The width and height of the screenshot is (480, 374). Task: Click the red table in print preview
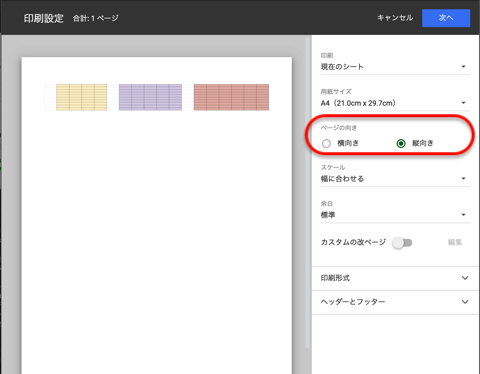pyautogui.click(x=231, y=97)
